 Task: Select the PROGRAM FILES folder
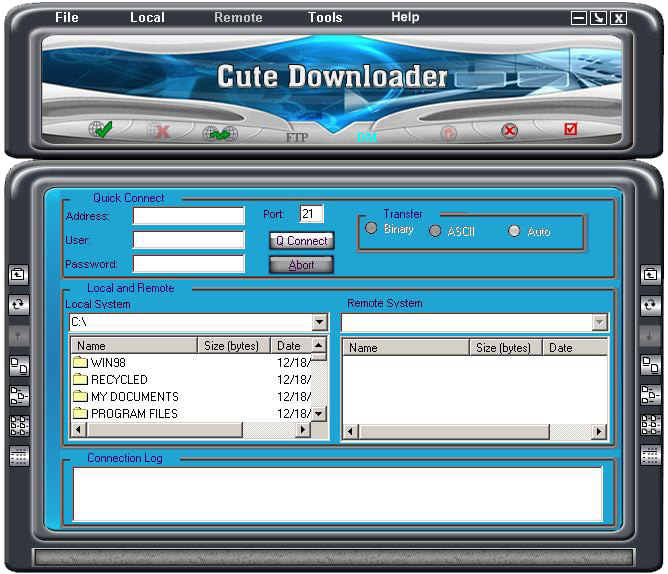[125, 414]
